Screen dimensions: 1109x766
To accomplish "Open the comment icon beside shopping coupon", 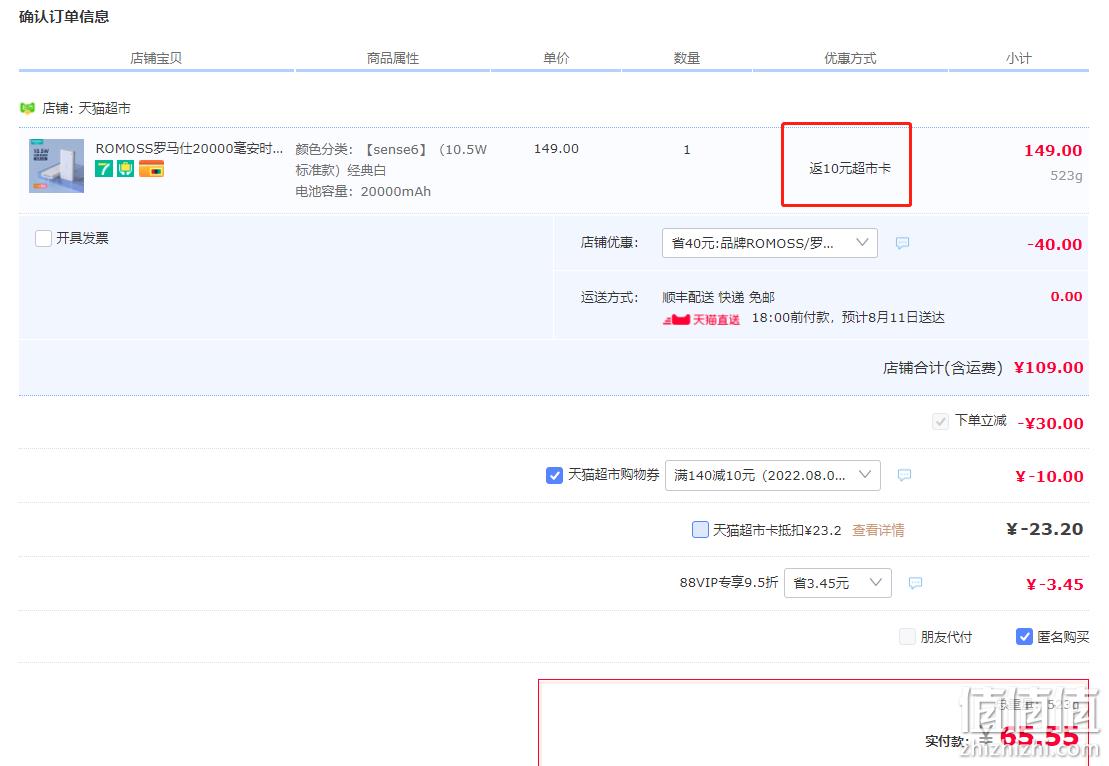I will pos(904,475).
